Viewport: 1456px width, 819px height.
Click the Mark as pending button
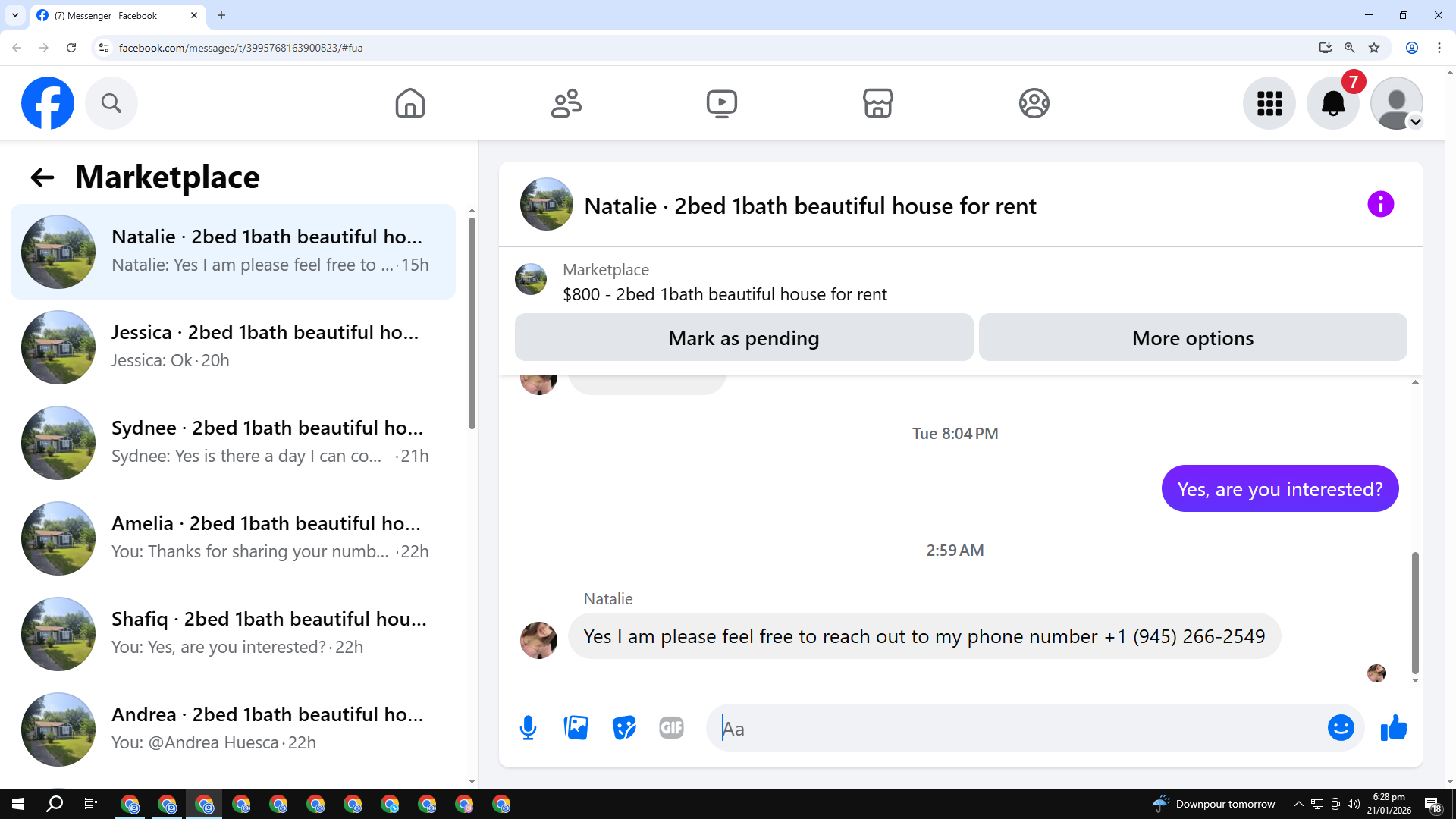pos(743,338)
